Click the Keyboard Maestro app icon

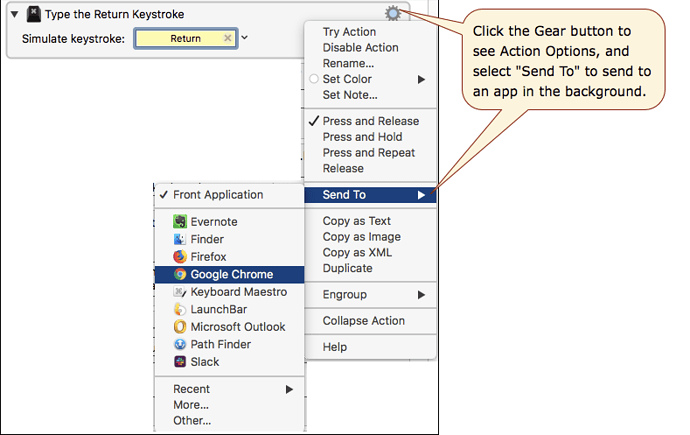coord(180,292)
